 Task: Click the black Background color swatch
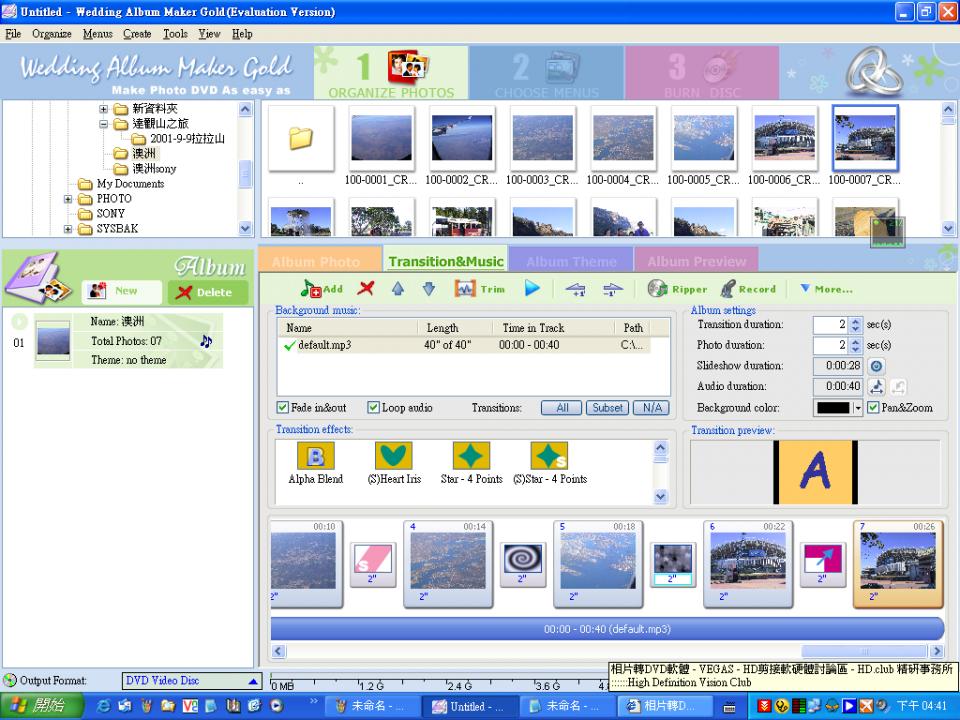coord(832,408)
